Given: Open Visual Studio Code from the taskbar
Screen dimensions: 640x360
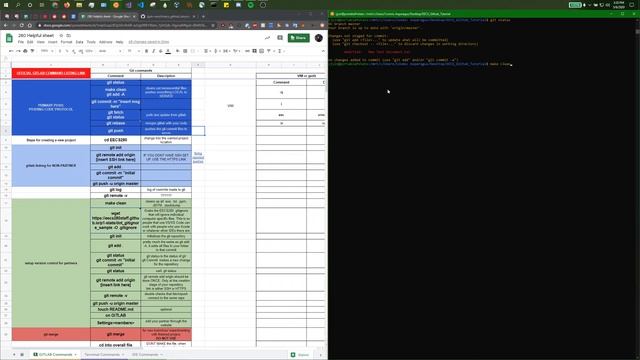Looking at the screenshot, I should 140,5.
